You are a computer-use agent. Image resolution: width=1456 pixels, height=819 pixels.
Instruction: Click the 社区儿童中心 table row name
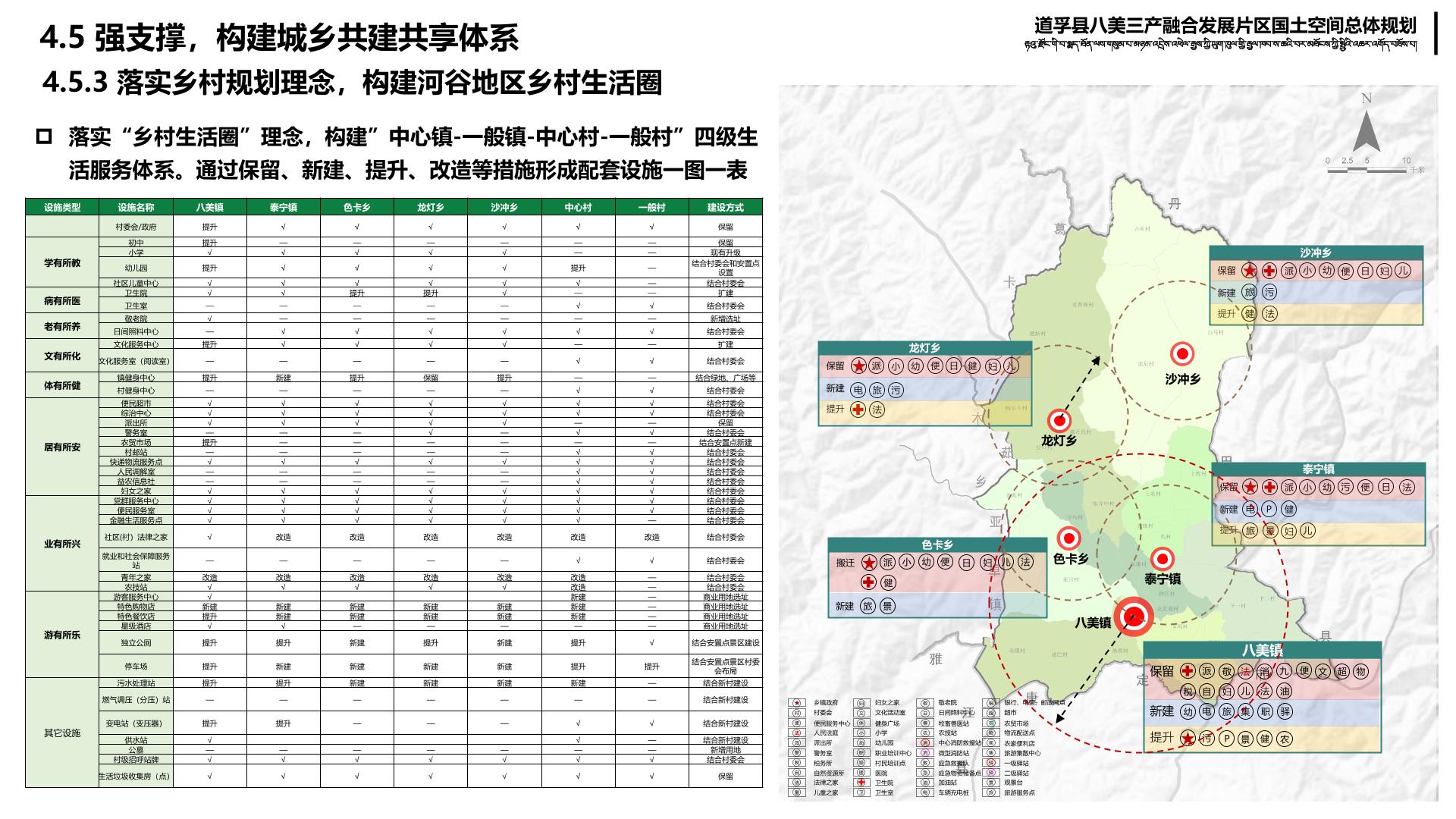click(x=136, y=283)
